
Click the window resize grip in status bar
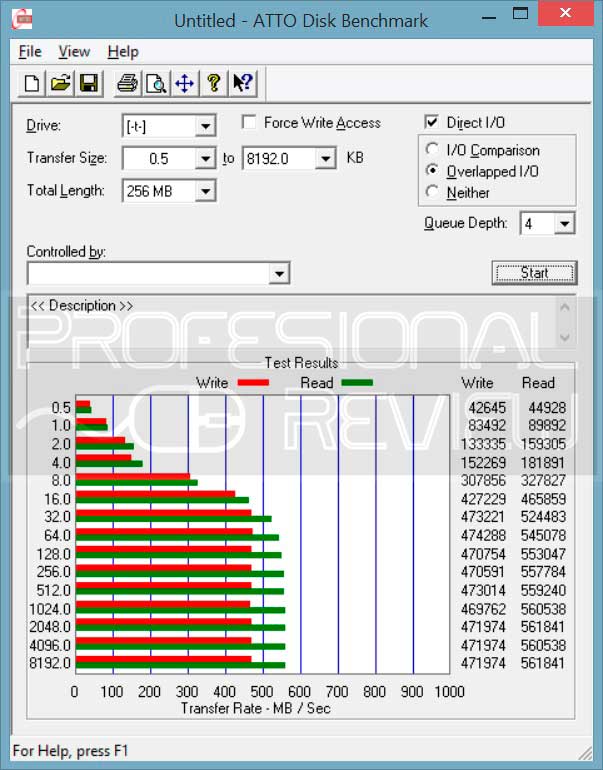[585, 752]
